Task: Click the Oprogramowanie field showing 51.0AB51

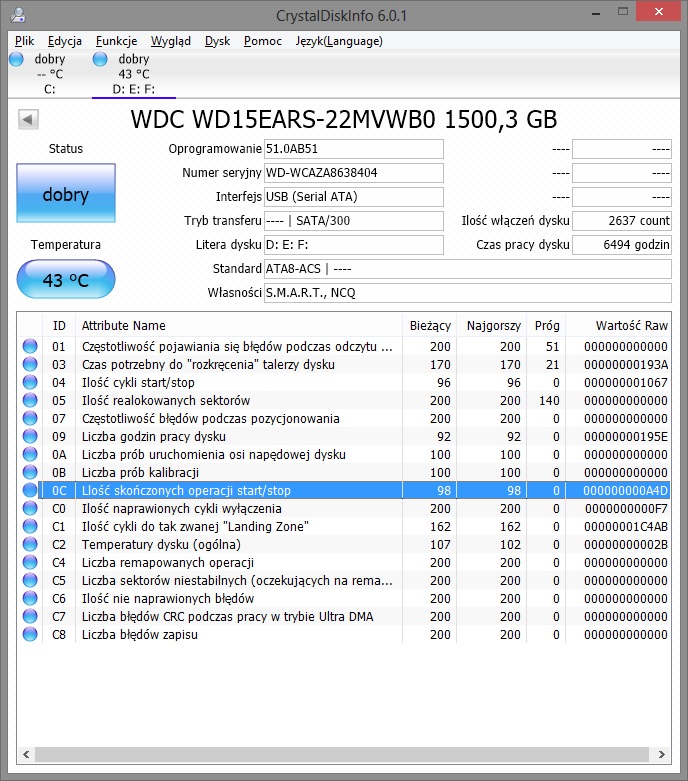Action: pyautogui.click(x=354, y=149)
